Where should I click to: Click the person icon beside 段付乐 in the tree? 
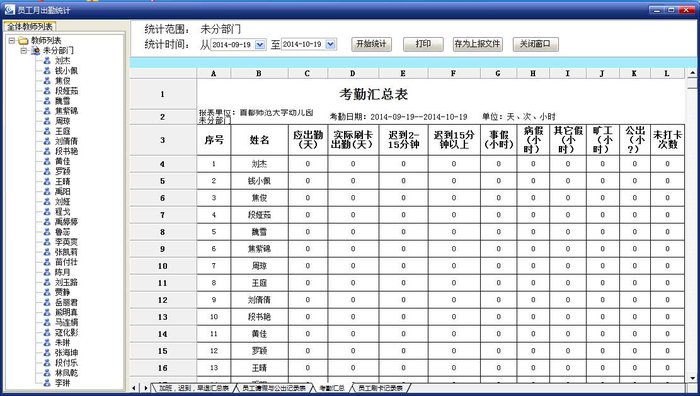pyautogui.click(x=47, y=363)
